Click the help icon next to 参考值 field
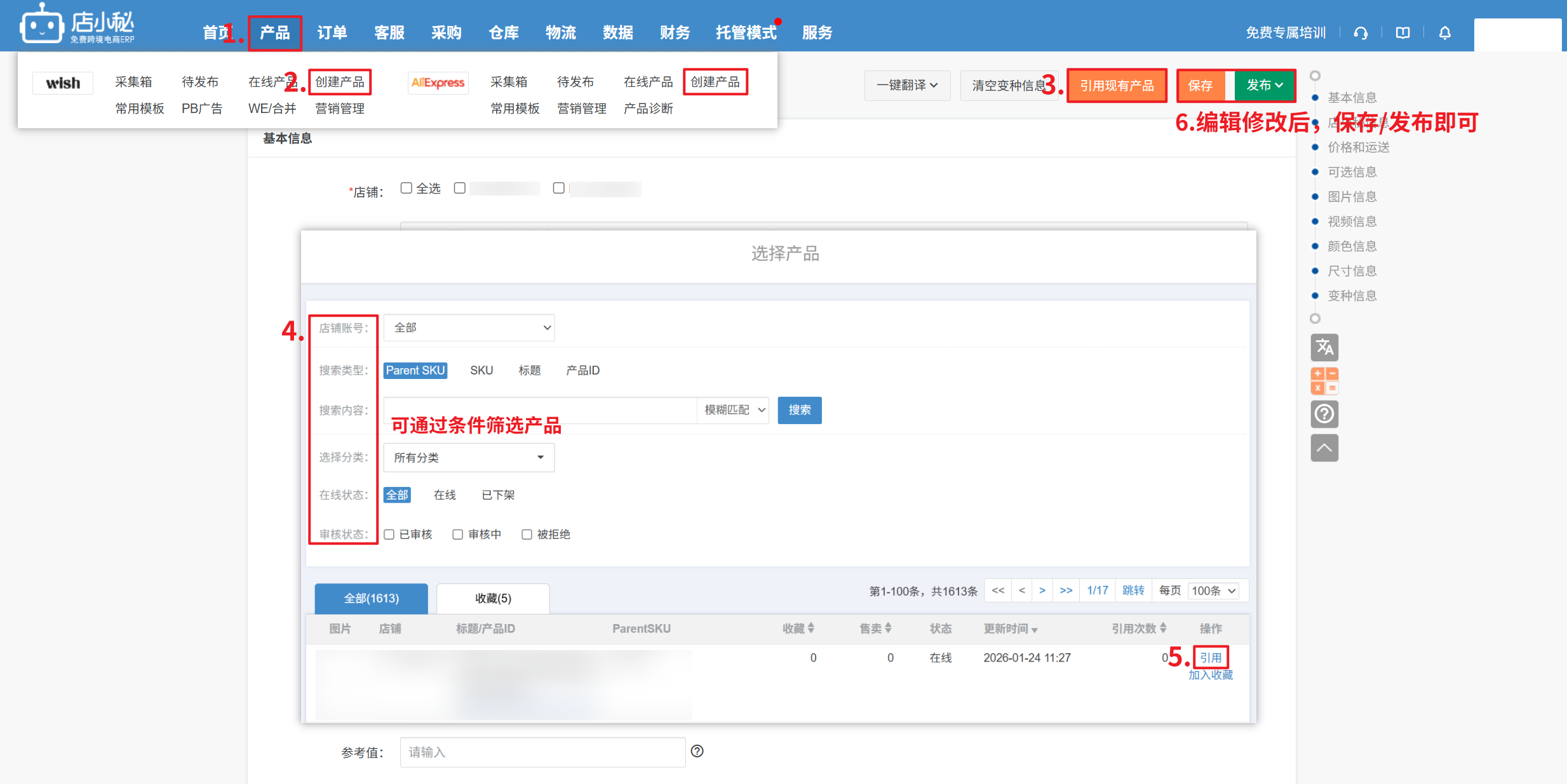This screenshot has height=784, width=1567. pyautogui.click(x=697, y=751)
